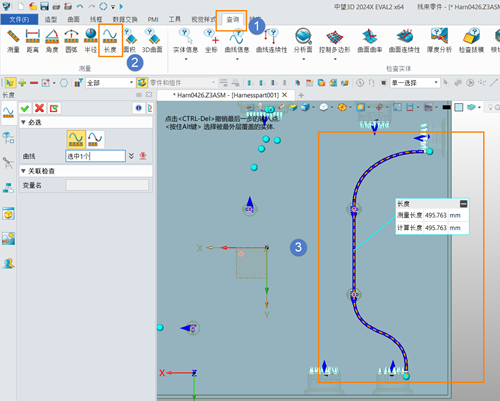Open the 厚度分析 thickness analysis tool
Image resolution: width=500 pixels, height=401 pixels.
click(x=439, y=41)
